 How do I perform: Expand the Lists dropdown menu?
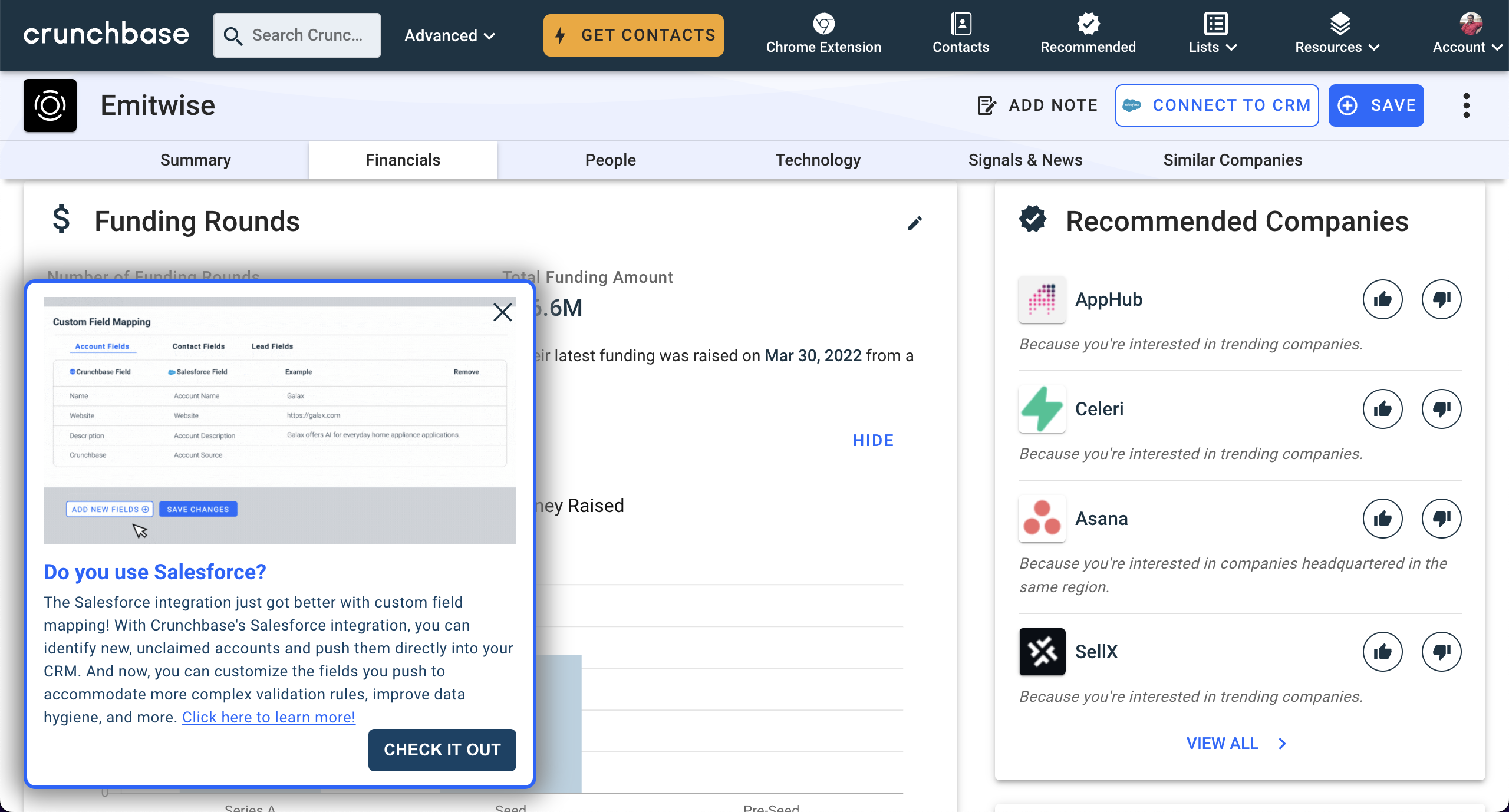1214,34
